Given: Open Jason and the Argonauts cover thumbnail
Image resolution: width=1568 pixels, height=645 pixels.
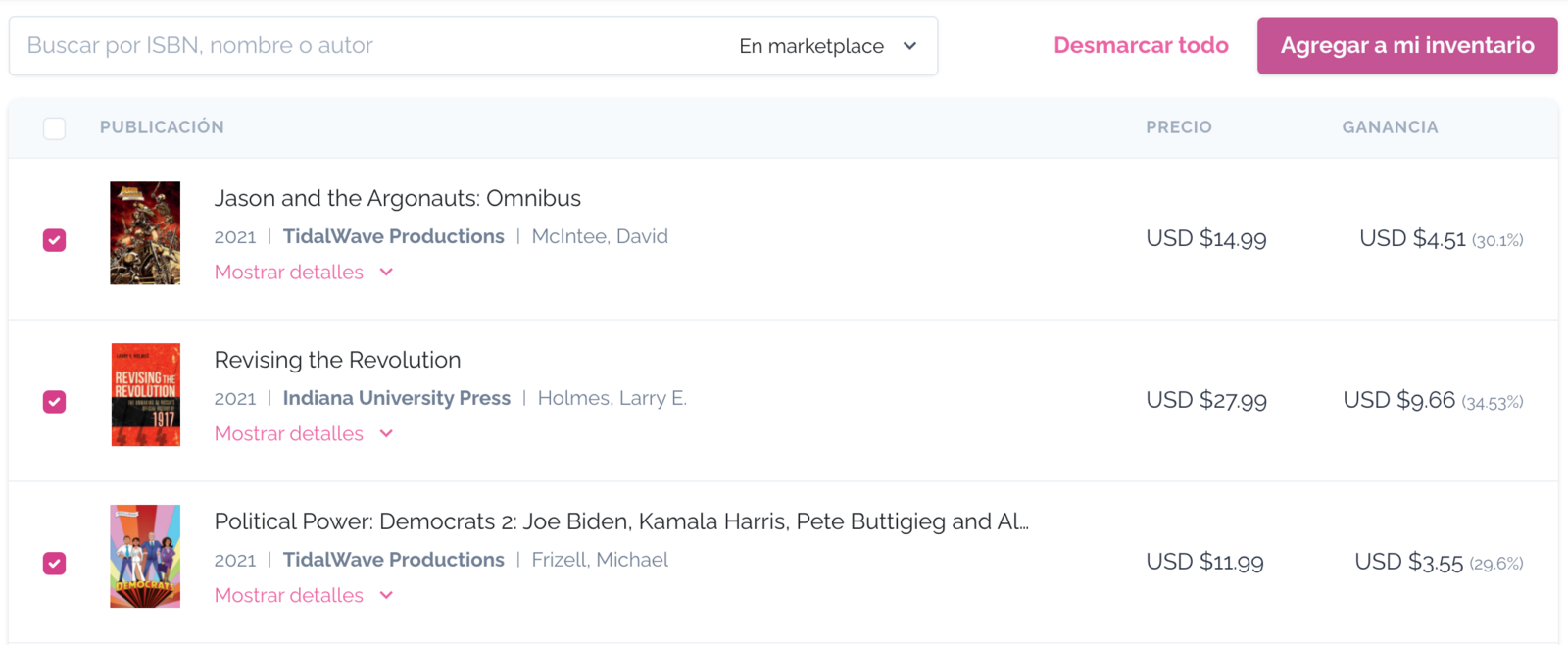Looking at the screenshot, I should click(145, 233).
